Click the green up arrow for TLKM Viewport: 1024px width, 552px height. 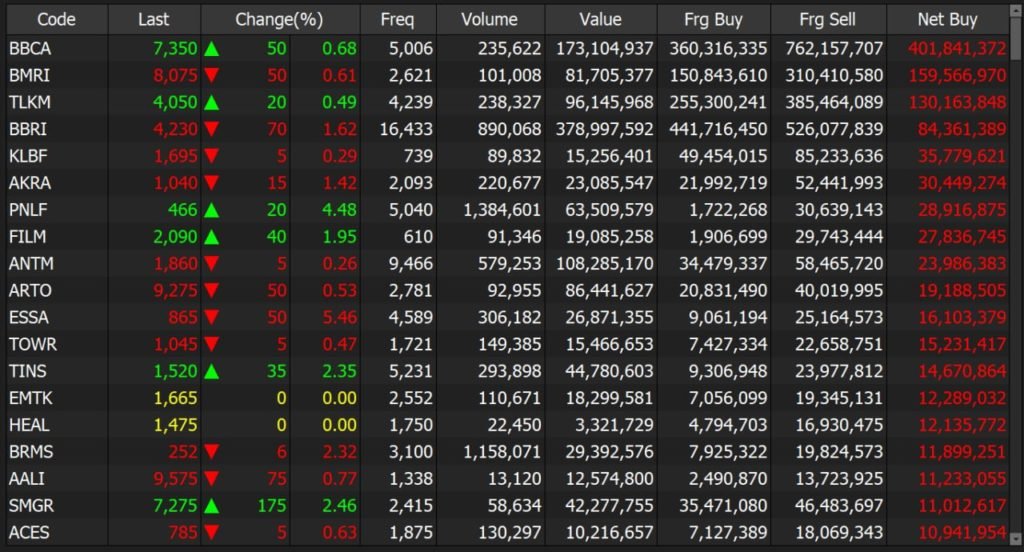(x=212, y=103)
